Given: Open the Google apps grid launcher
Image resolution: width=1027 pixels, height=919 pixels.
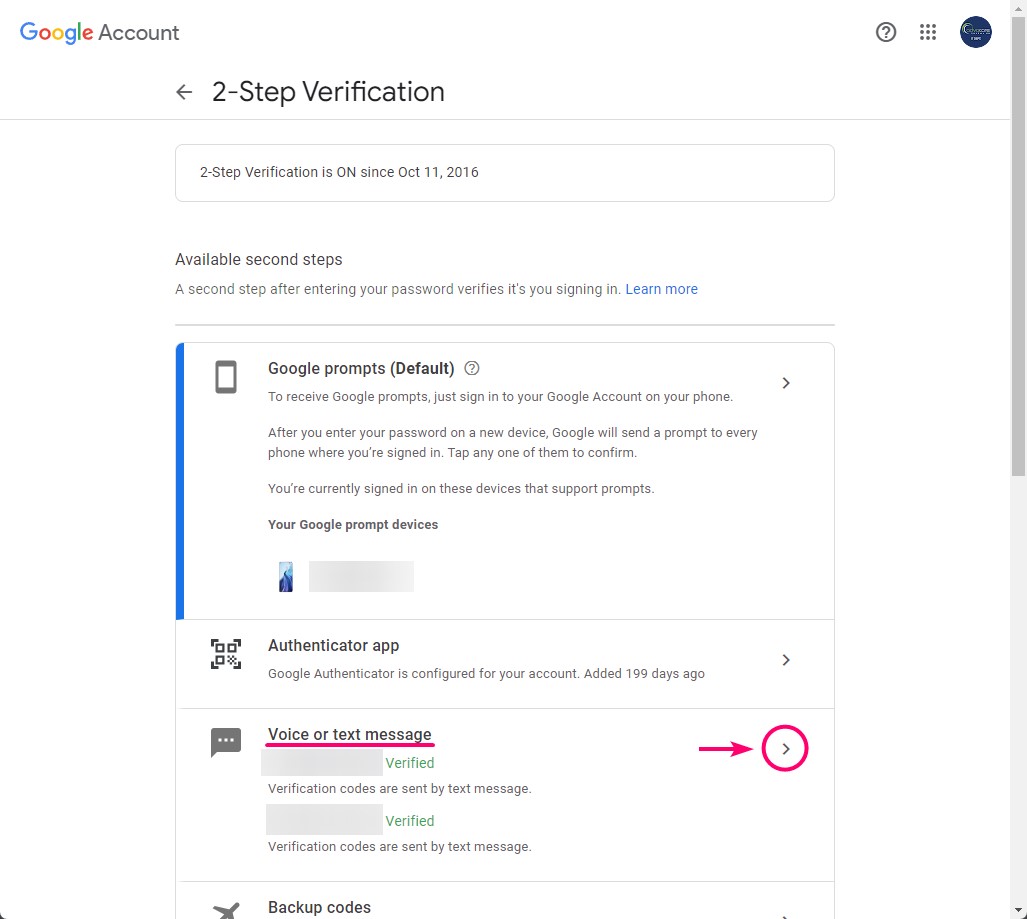Looking at the screenshot, I should click(927, 32).
